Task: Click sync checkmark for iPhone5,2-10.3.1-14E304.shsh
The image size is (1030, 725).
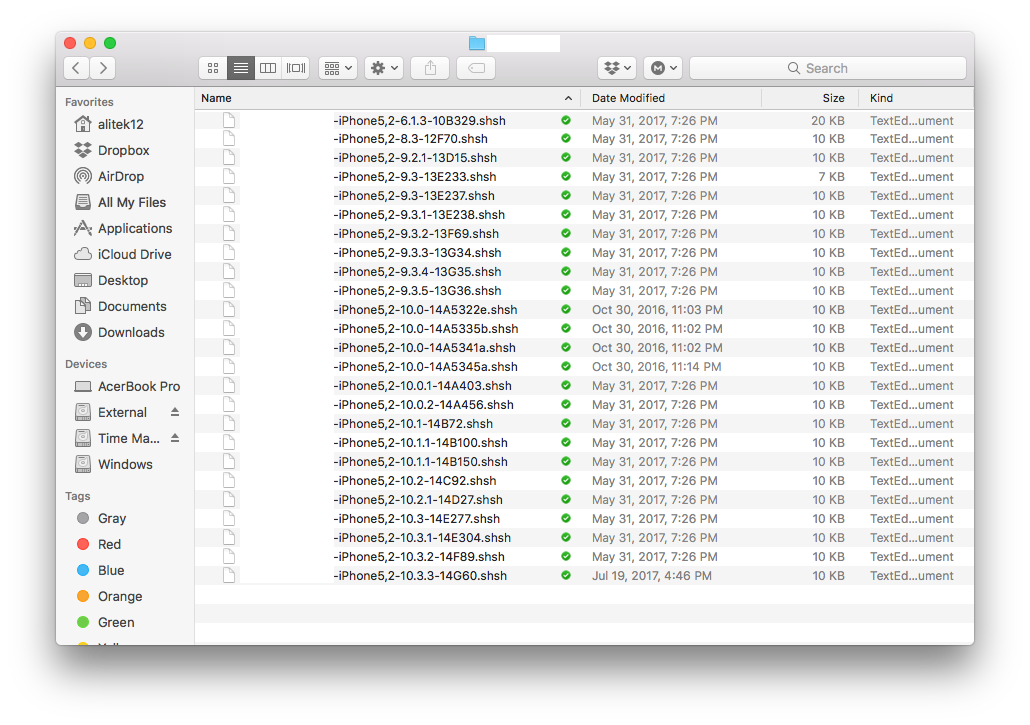Action: (x=566, y=537)
